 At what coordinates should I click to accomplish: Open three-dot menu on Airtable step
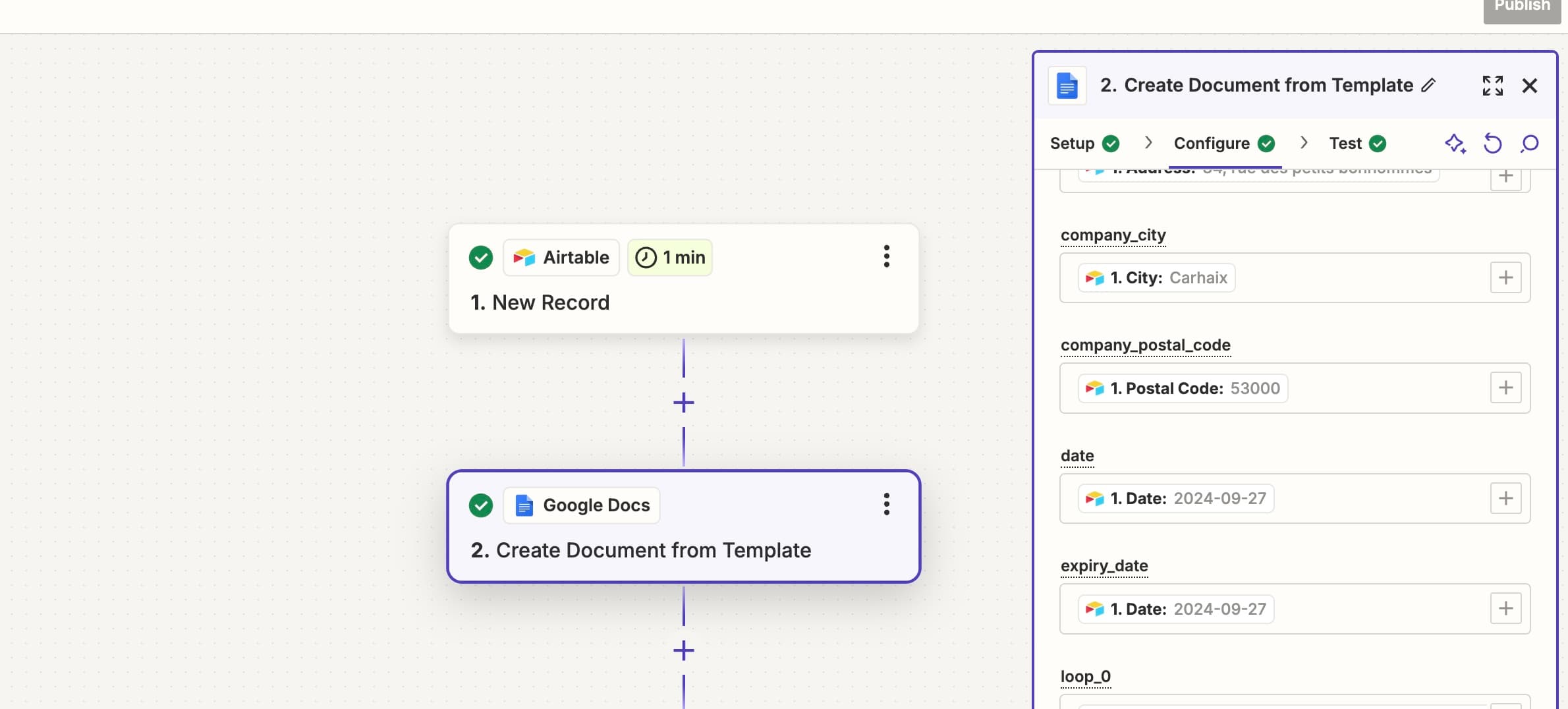(x=886, y=256)
